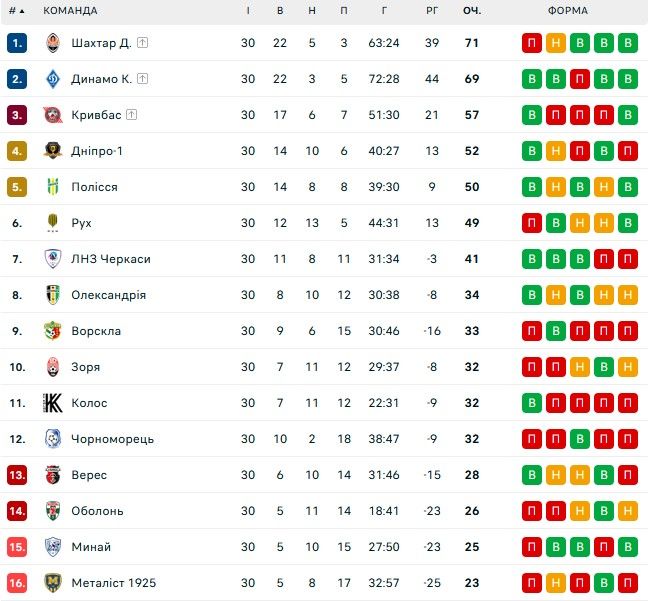Screen dimensions: 656x601
Task: Click the orange Н last-match badge for Зоря
Action: coord(628,367)
